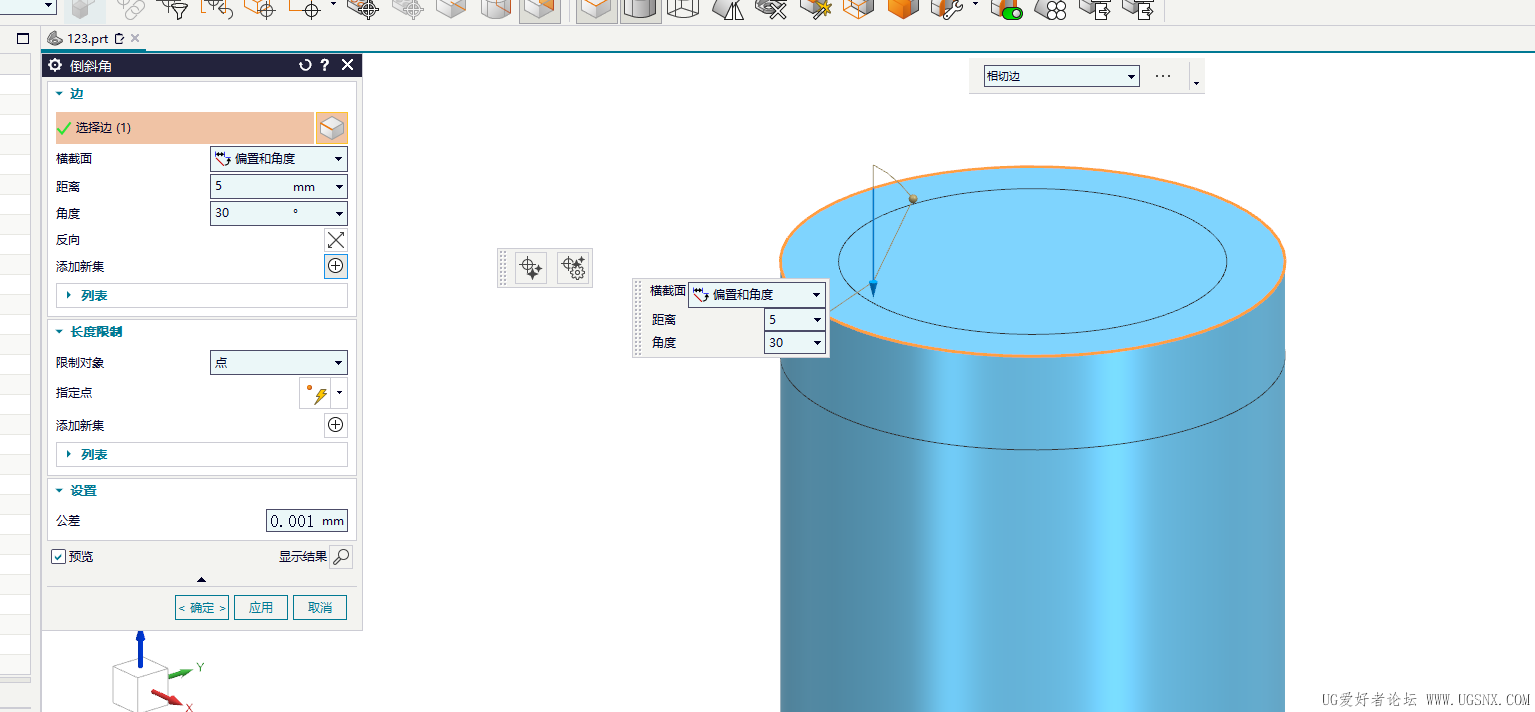This screenshot has width=1535, height=712.
Task: Click the green toggle switch toolbar icon
Action: [x=1005, y=10]
